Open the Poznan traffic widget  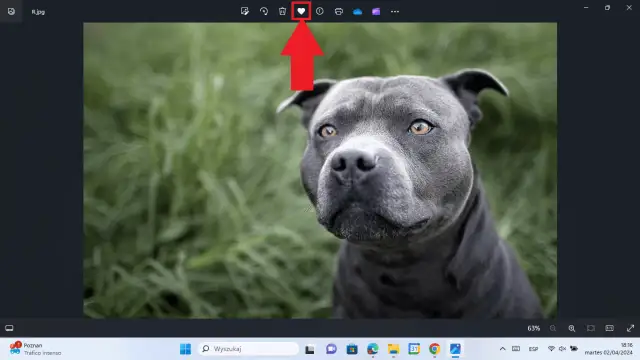point(36,349)
